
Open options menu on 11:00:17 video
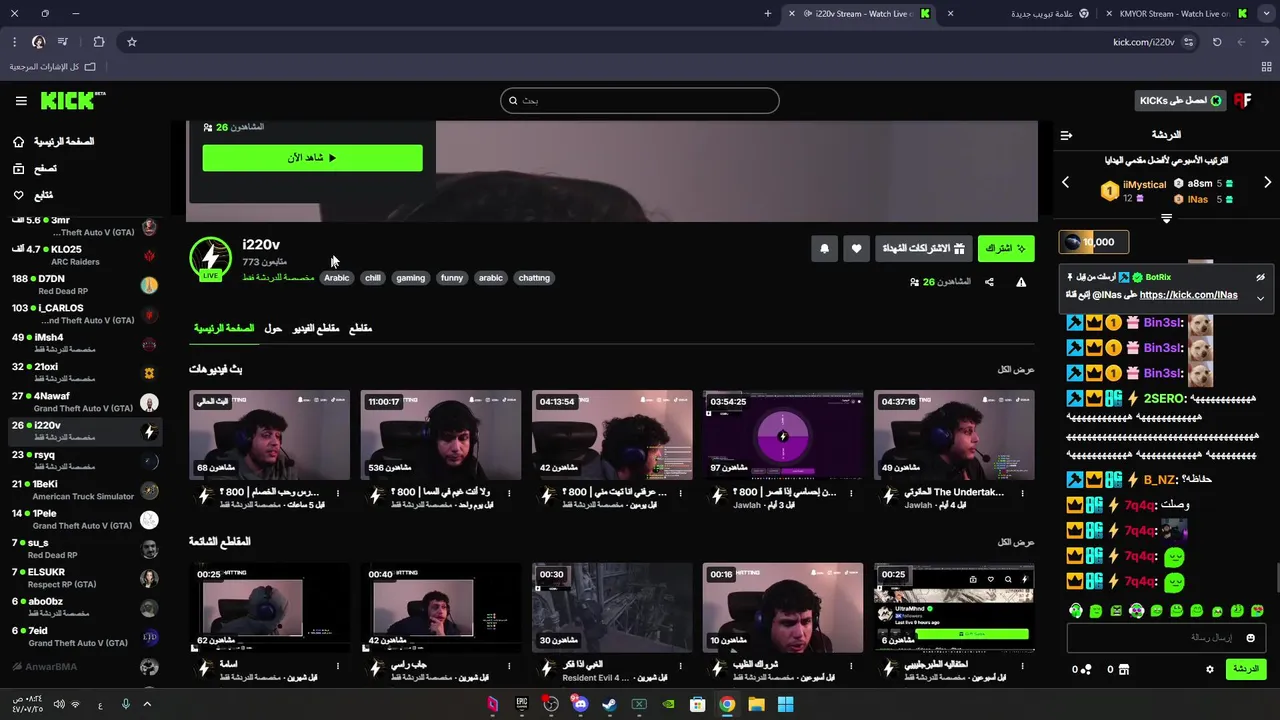click(508, 492)
